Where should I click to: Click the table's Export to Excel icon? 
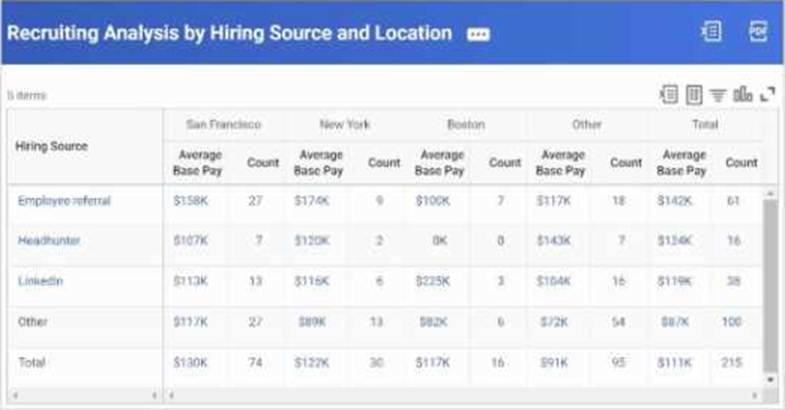(x=669, y=94)
